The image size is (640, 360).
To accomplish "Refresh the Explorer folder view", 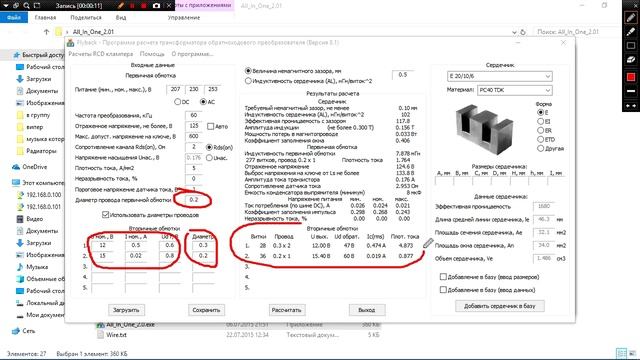I will (x=523, y=32).
